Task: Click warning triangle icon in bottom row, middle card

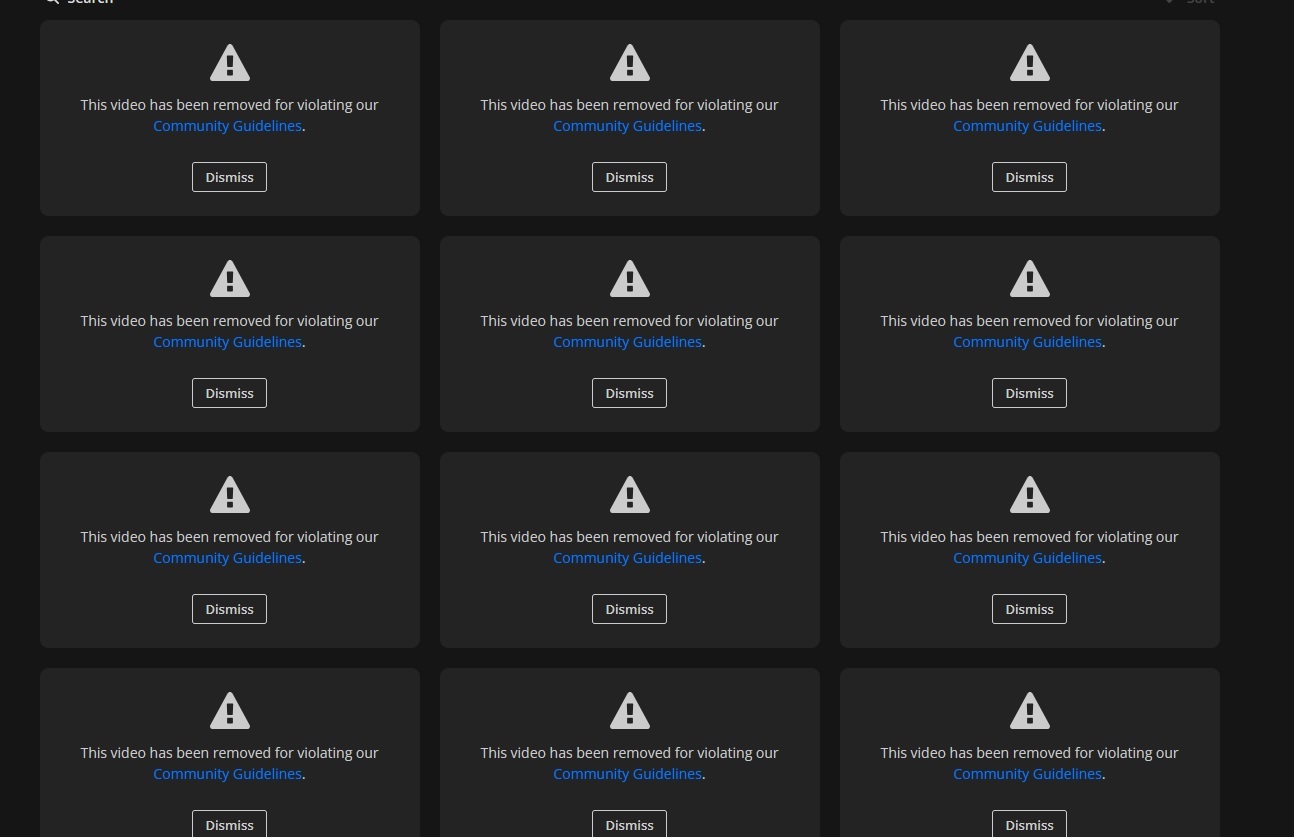Action: coord(629,712)
